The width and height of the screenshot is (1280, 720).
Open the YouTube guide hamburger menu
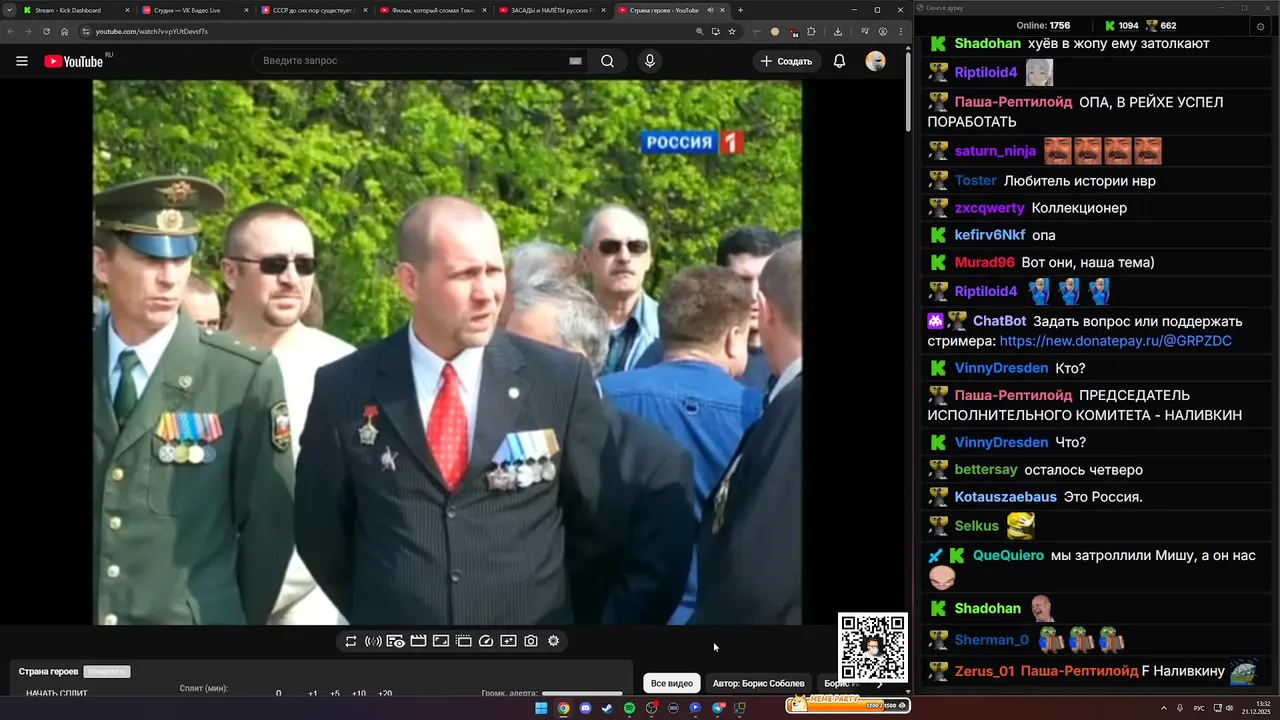point(22,61)
